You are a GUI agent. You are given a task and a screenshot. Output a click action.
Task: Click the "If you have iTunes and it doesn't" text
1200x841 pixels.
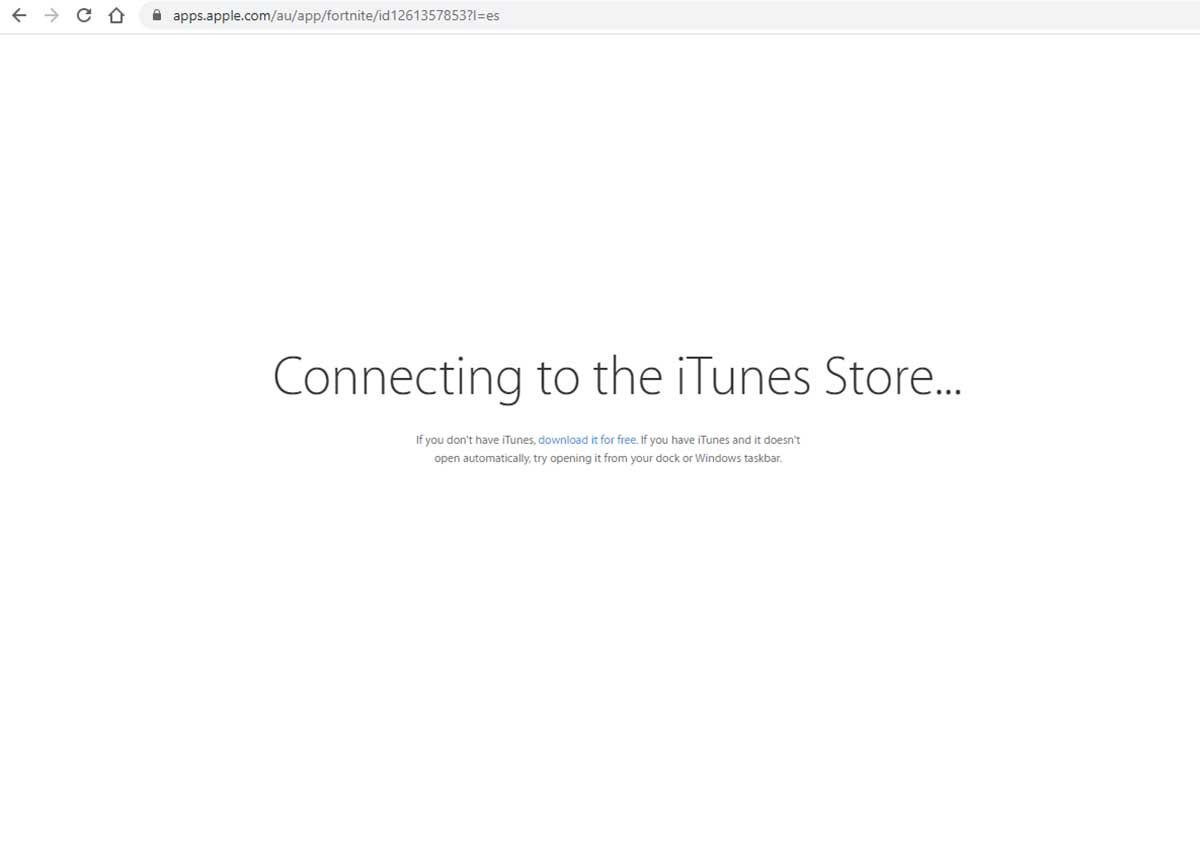coord(720,440)
